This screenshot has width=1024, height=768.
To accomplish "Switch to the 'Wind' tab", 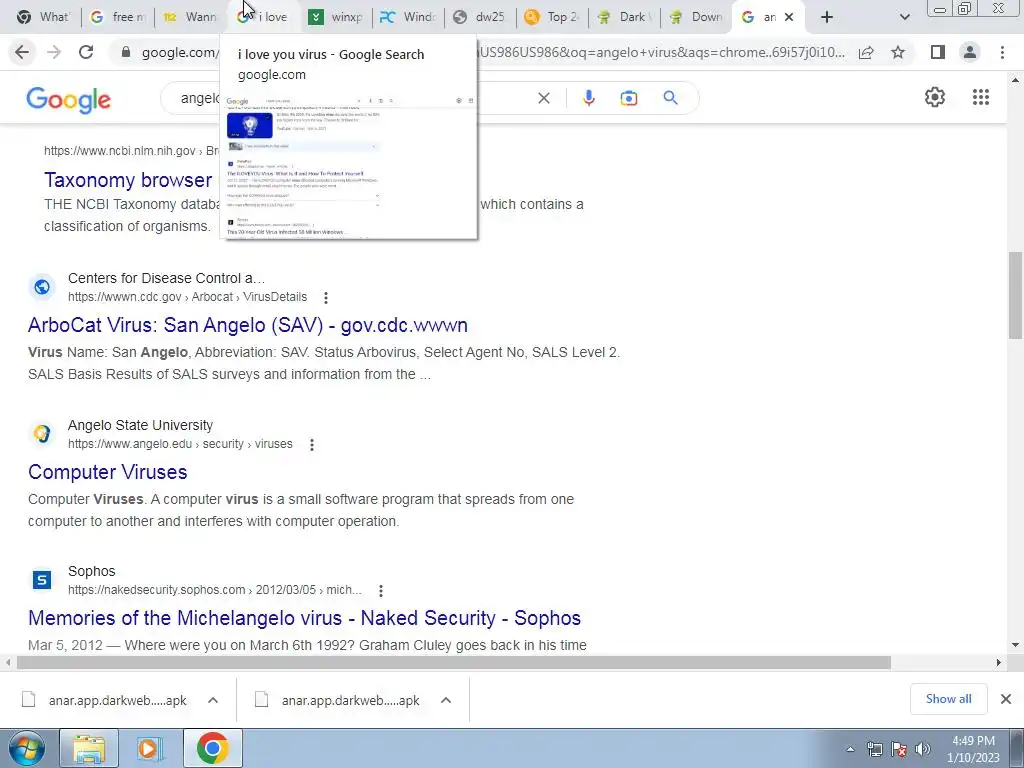I will [x=409, y=17].
